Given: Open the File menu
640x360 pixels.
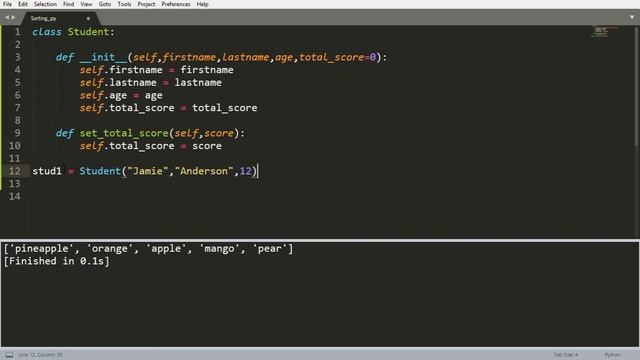Looking at the screenshot, I should pos(7,4).
